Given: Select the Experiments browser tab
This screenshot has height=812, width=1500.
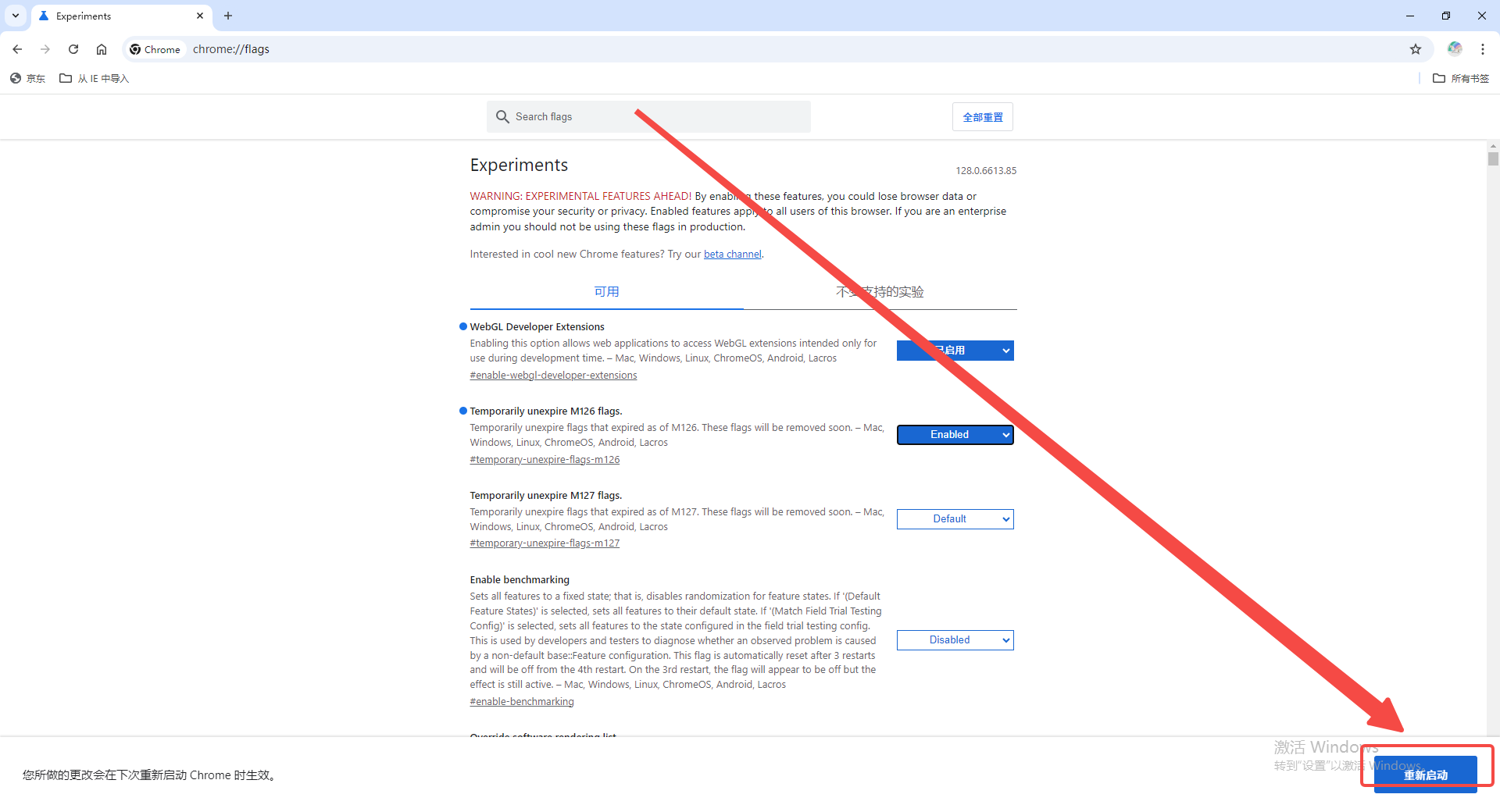Looking at the screenshot, I should tap(121, 16).
